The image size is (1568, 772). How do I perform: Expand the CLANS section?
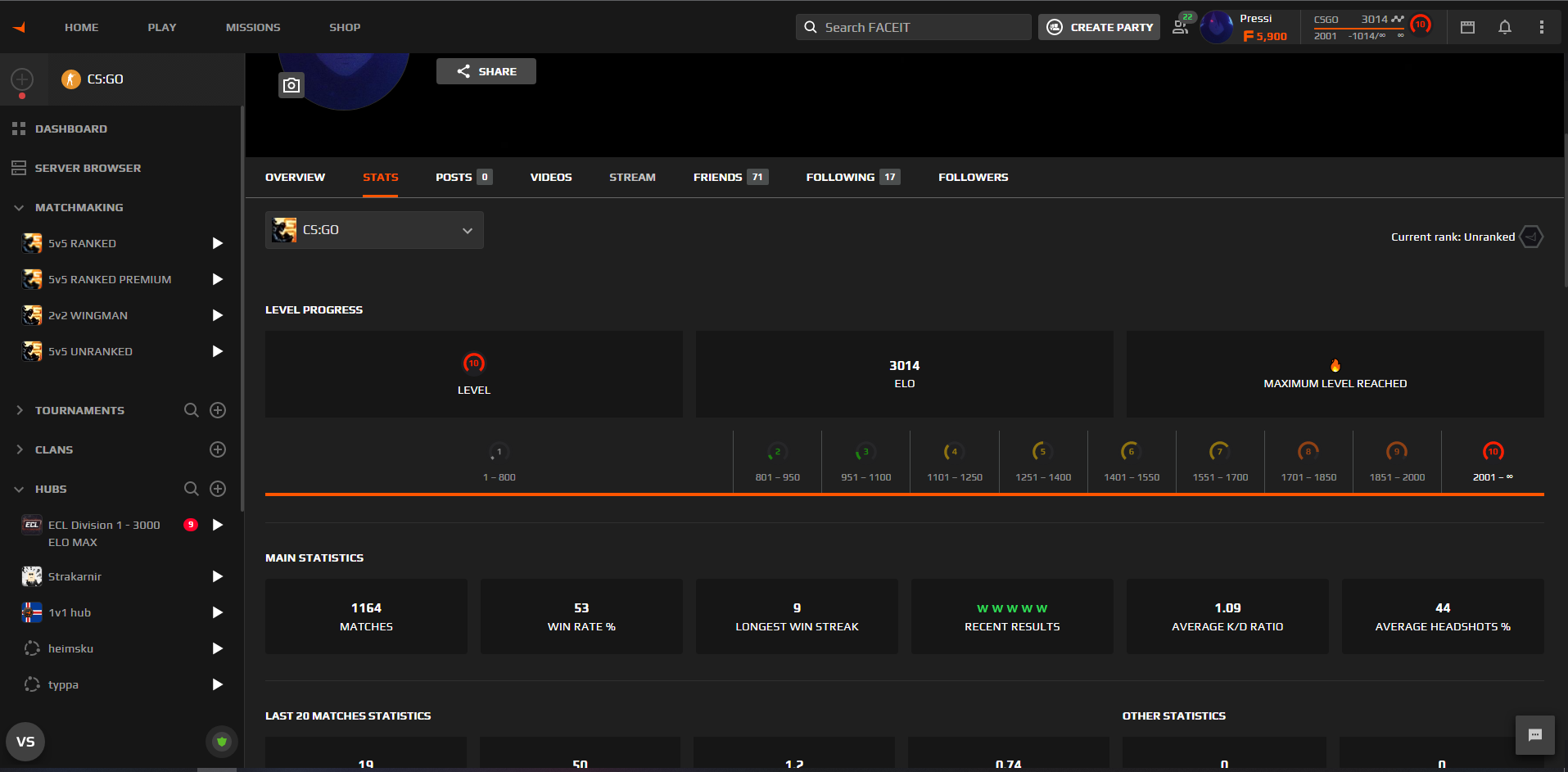(x=19, y=449)
